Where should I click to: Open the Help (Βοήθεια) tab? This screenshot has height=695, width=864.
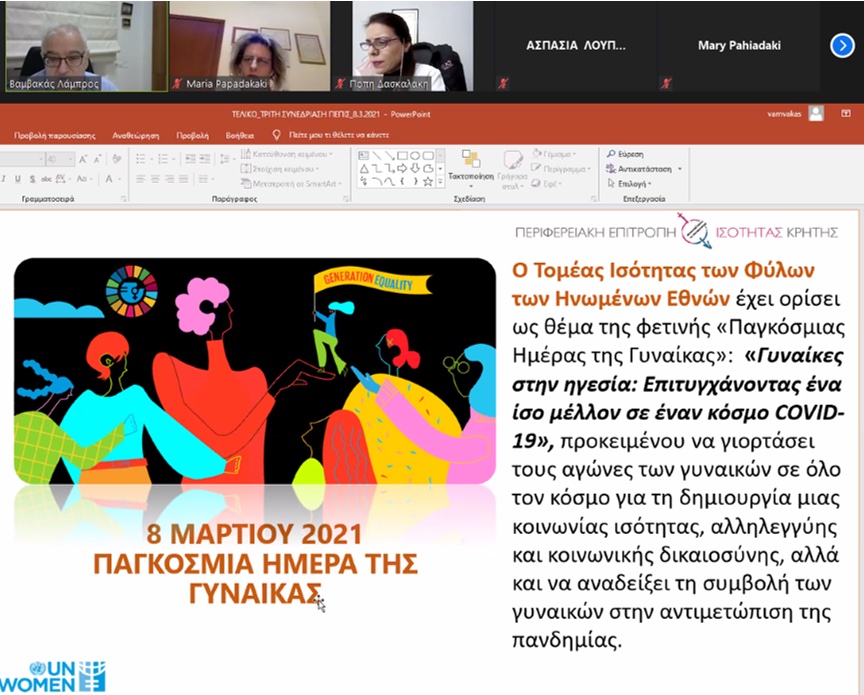pyautogui.click(x=240, y=133)
